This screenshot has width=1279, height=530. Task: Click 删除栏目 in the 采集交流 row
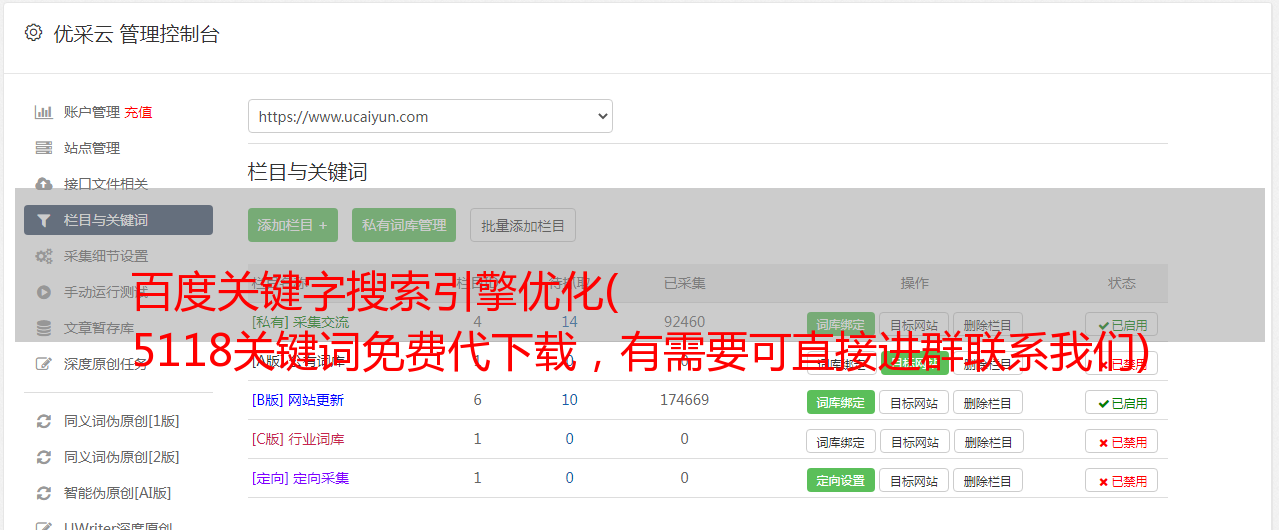(988, 325)
